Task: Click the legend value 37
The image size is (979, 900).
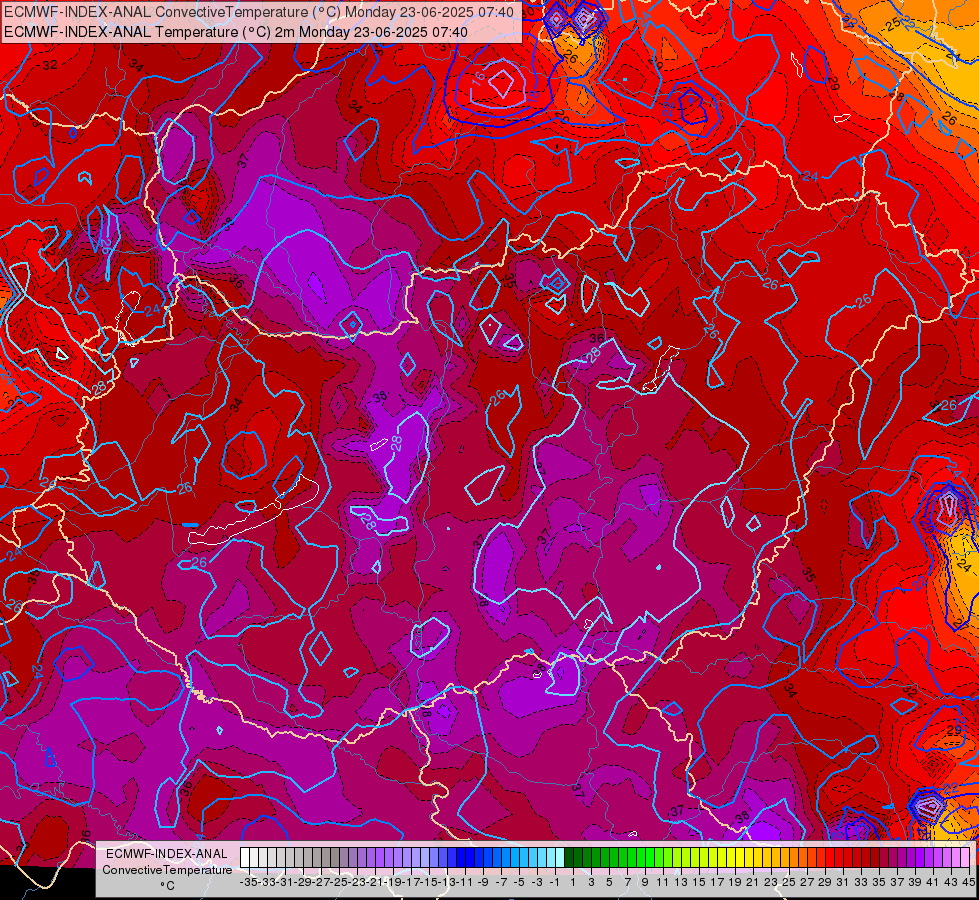Action: (x=897, y=882)
